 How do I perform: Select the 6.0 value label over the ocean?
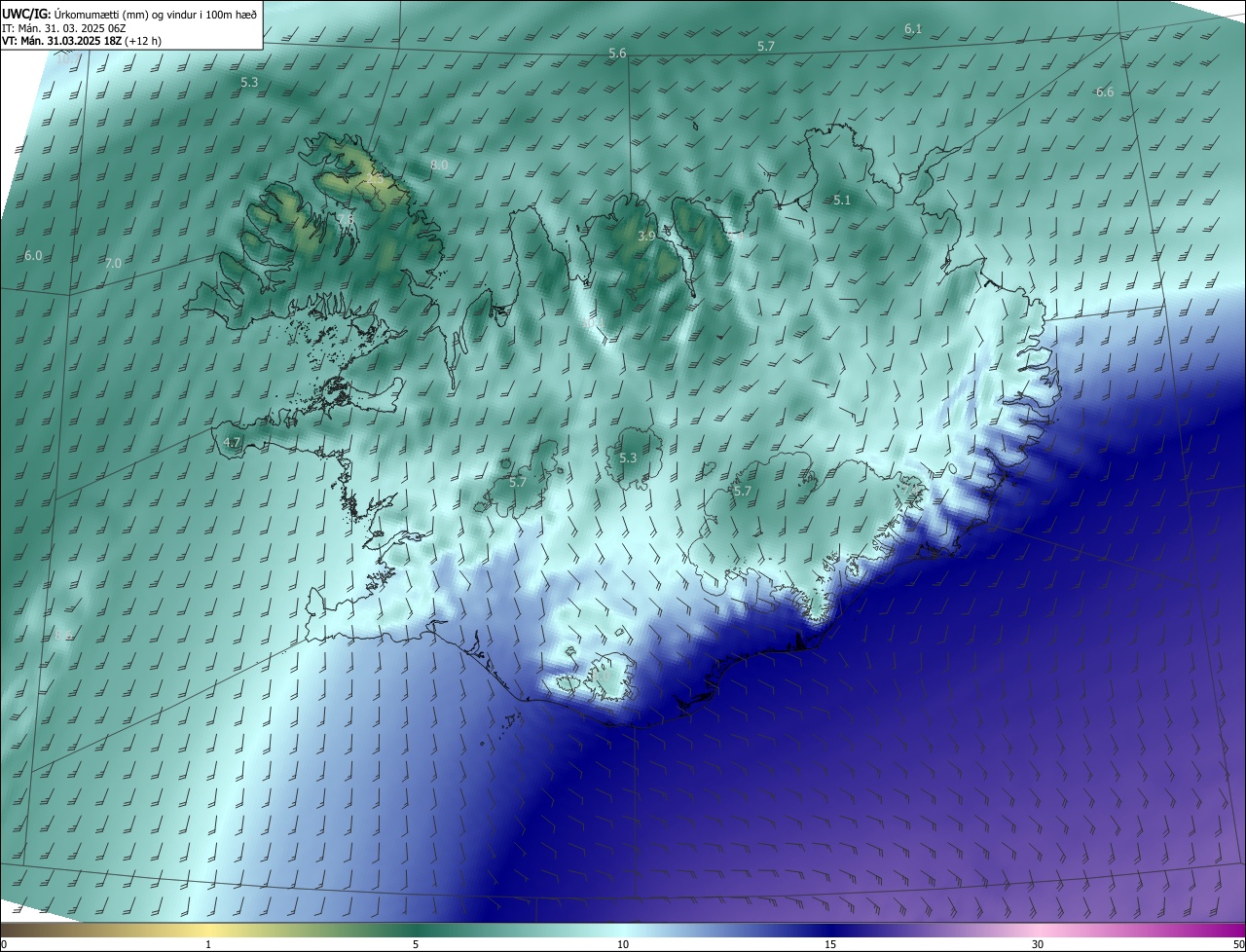[x=33, y=256]
